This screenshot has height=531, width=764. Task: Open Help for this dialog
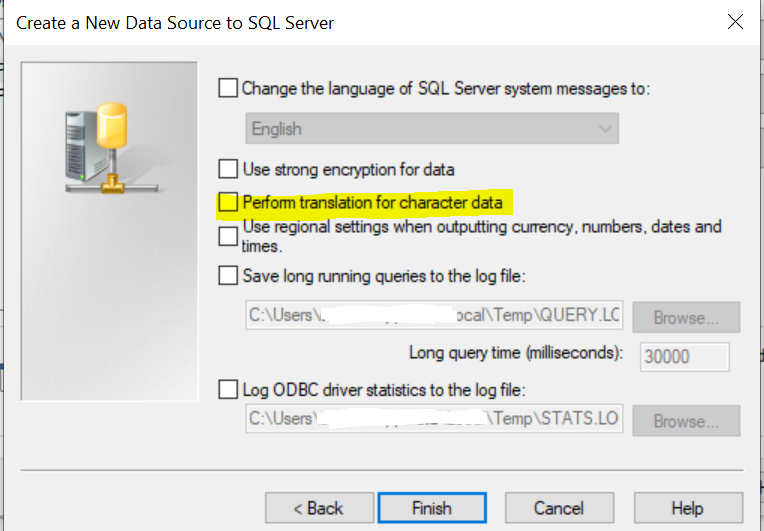click(x=688, y=508)
